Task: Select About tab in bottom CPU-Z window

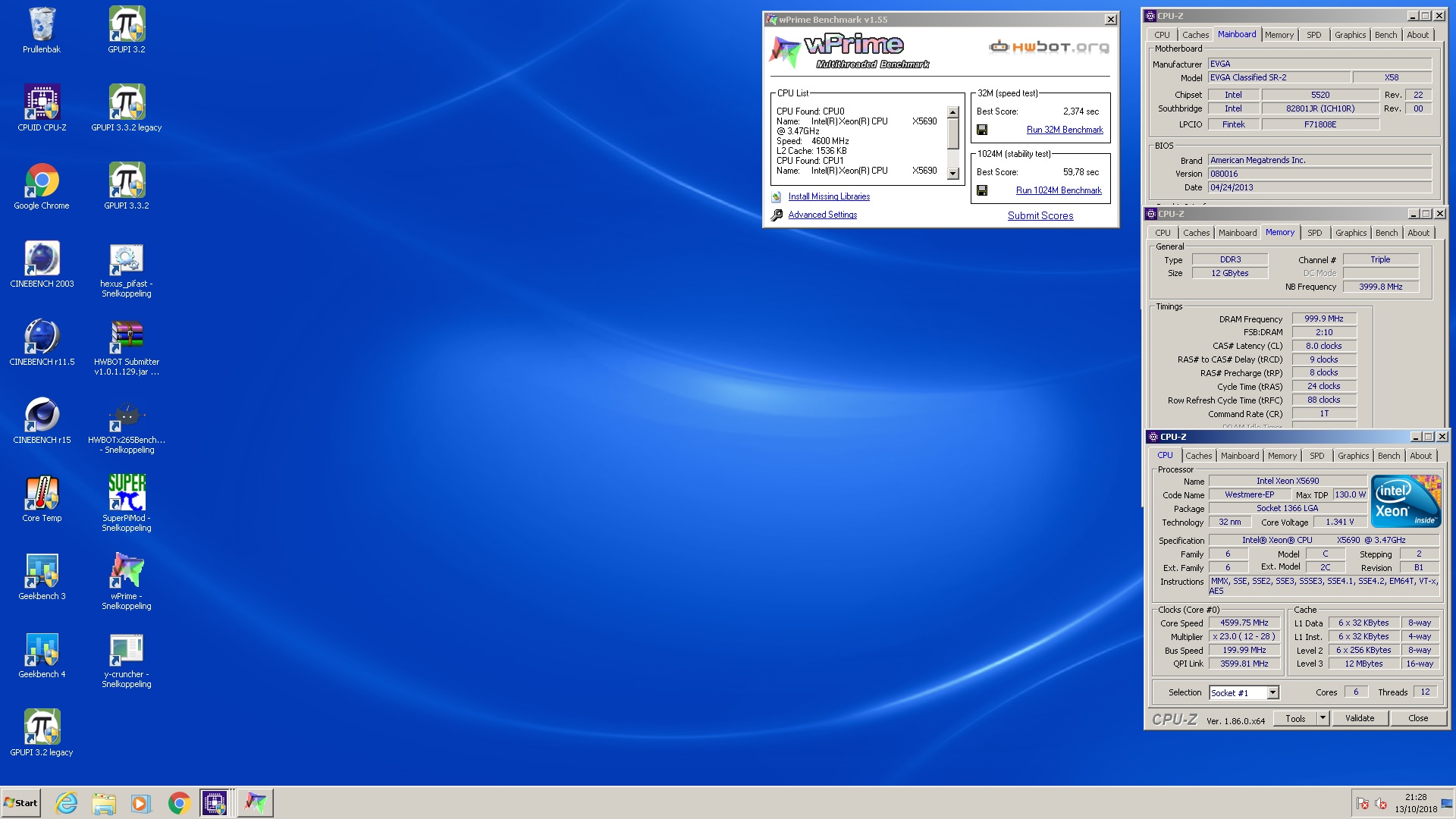Action: [1421, 456]
